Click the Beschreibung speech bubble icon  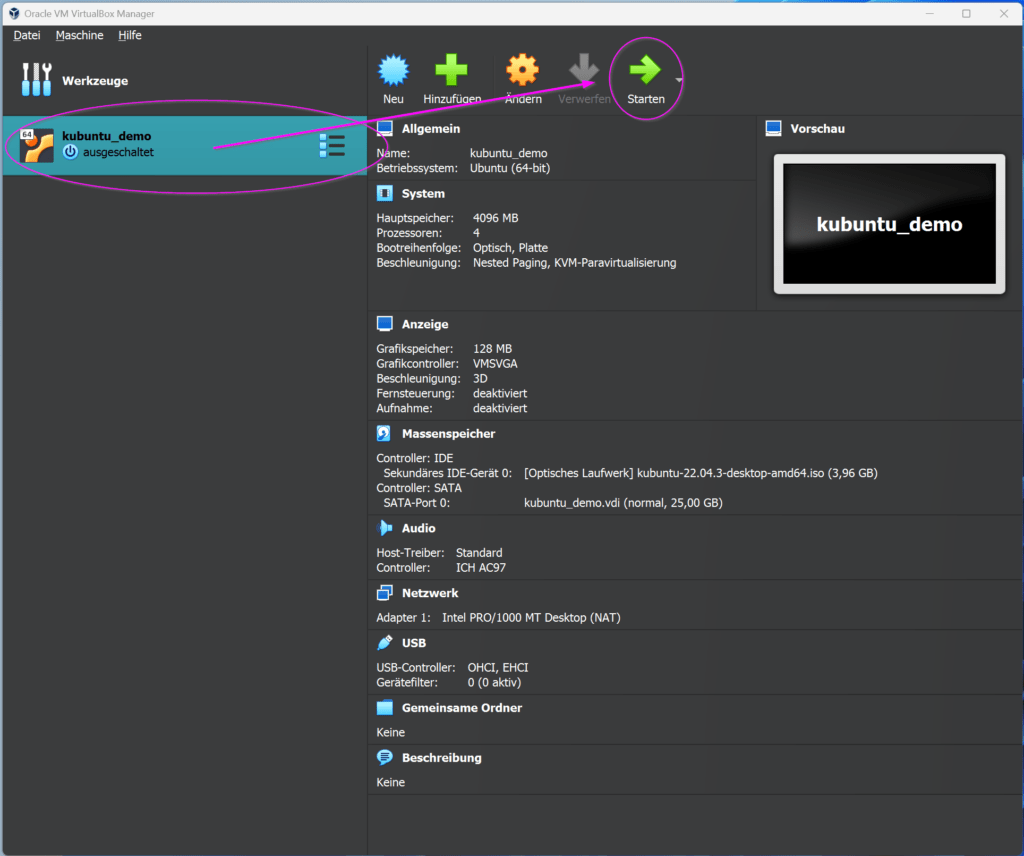[385, 757]
